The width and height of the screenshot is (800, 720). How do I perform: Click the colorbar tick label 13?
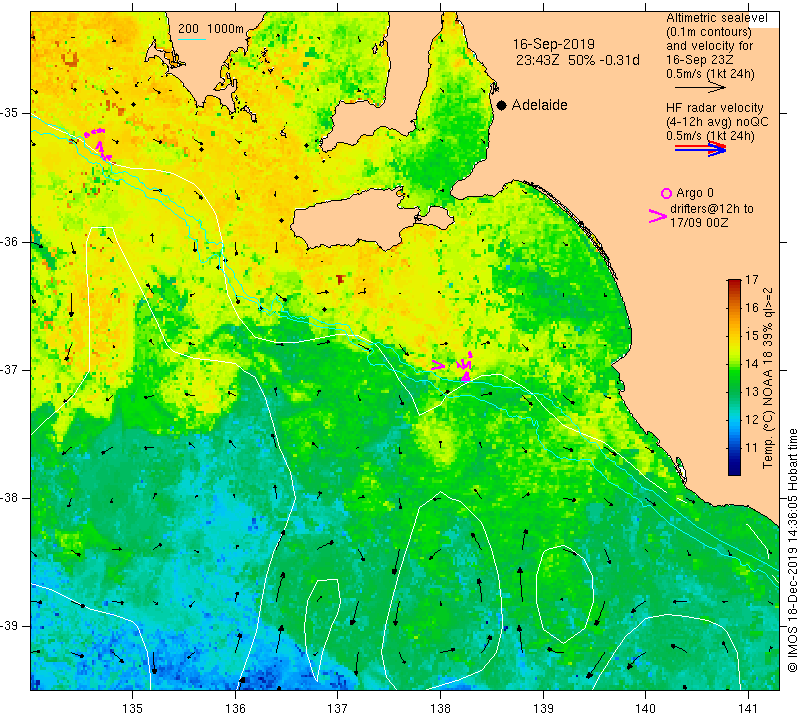[752, 392]
